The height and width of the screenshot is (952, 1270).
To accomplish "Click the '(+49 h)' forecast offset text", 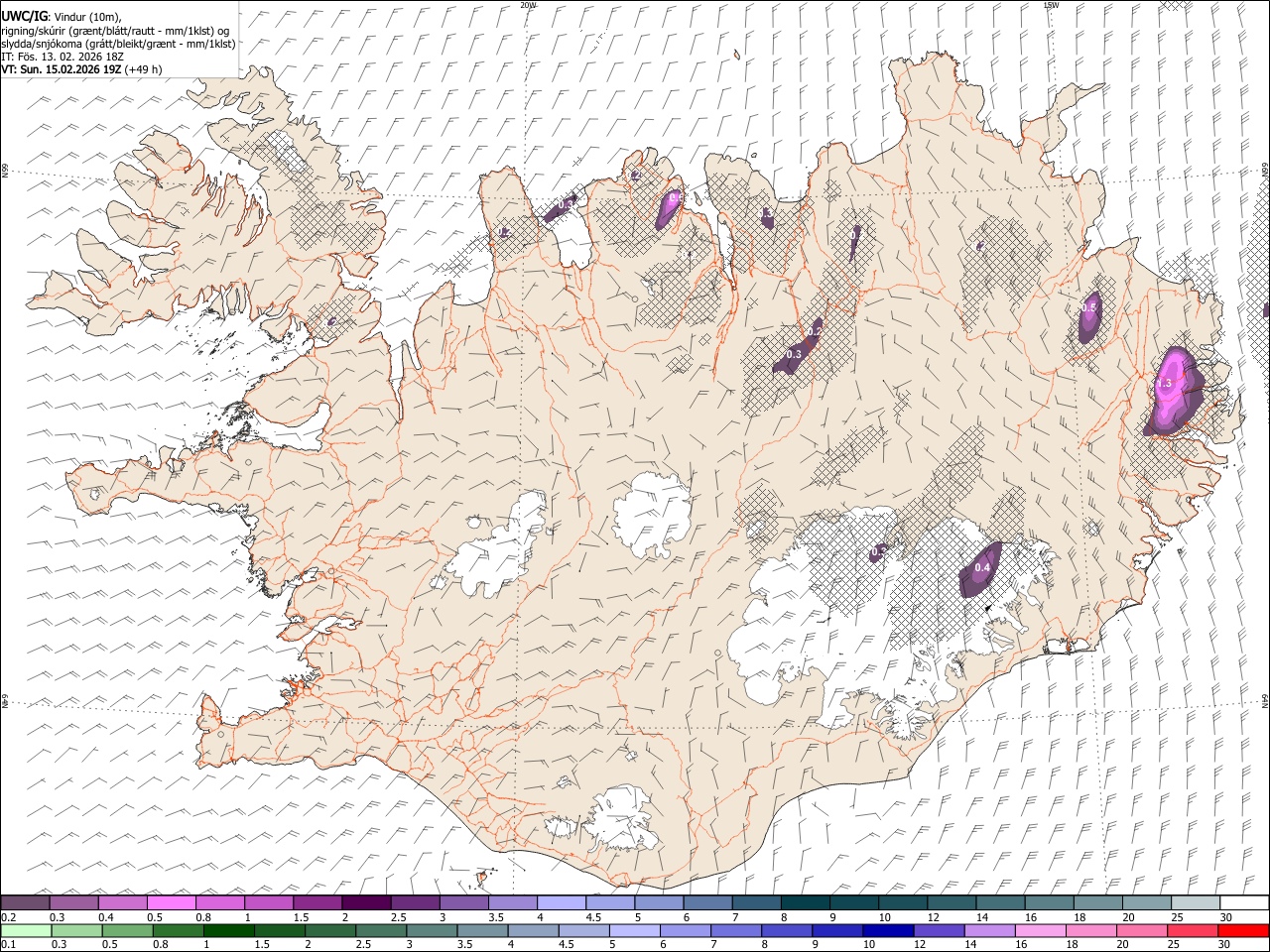I will pos(144,69).
